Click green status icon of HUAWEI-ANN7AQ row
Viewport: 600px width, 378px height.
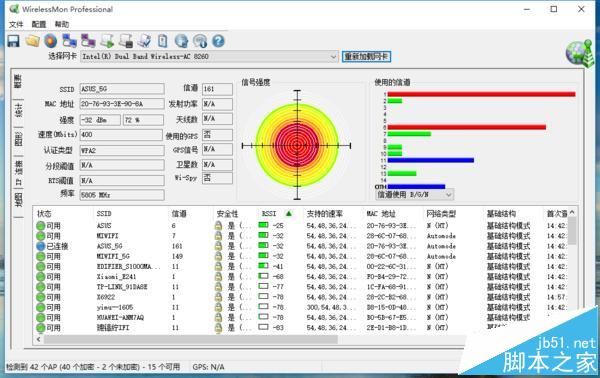click(x=41, y=318)
